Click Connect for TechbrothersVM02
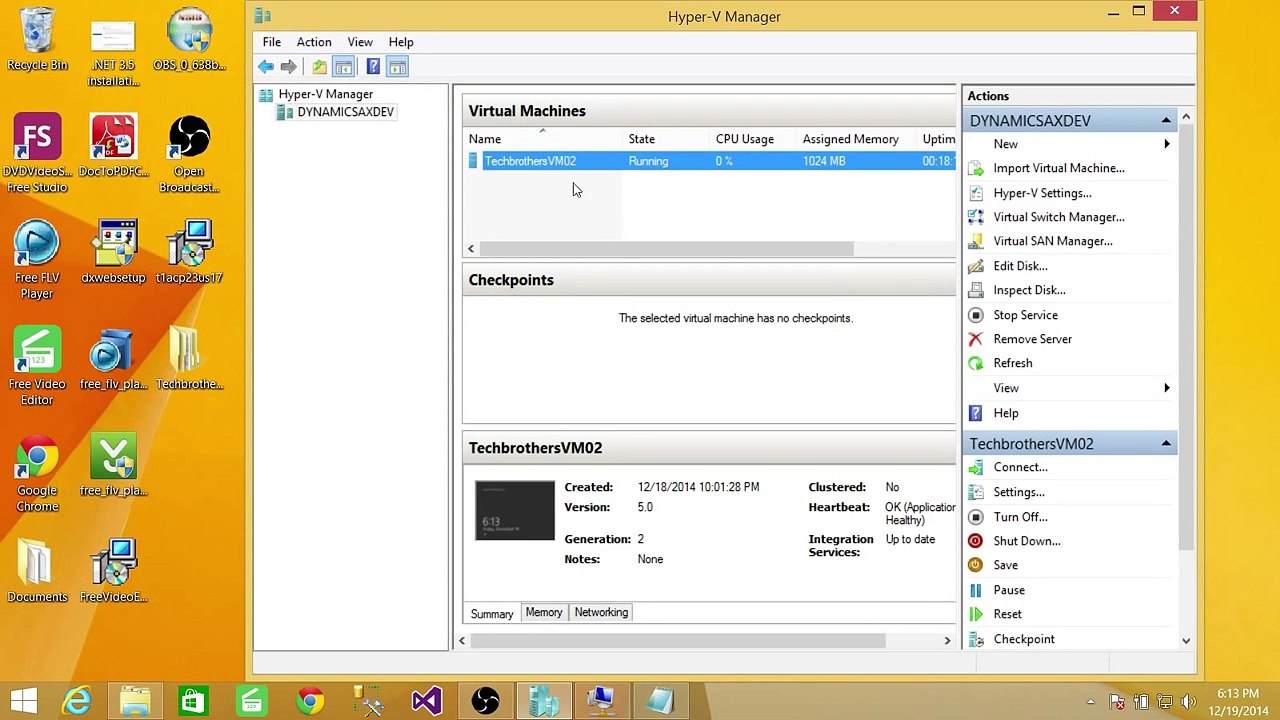Screen dimensions: 1280x720 click(x=1020, y=467)
